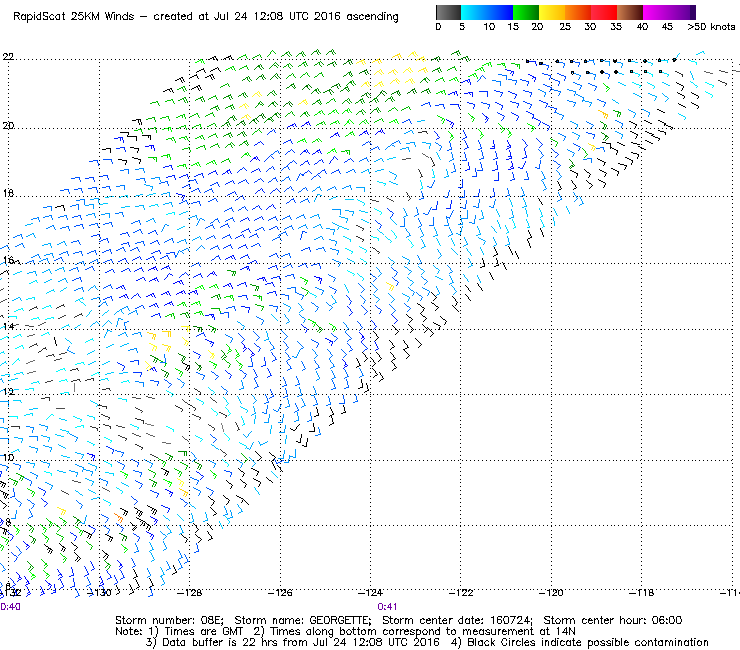The image size is (740, 650).
Task: Click the magenta 40-45 knots legend swatch
Action: click(x=656, y=12)
